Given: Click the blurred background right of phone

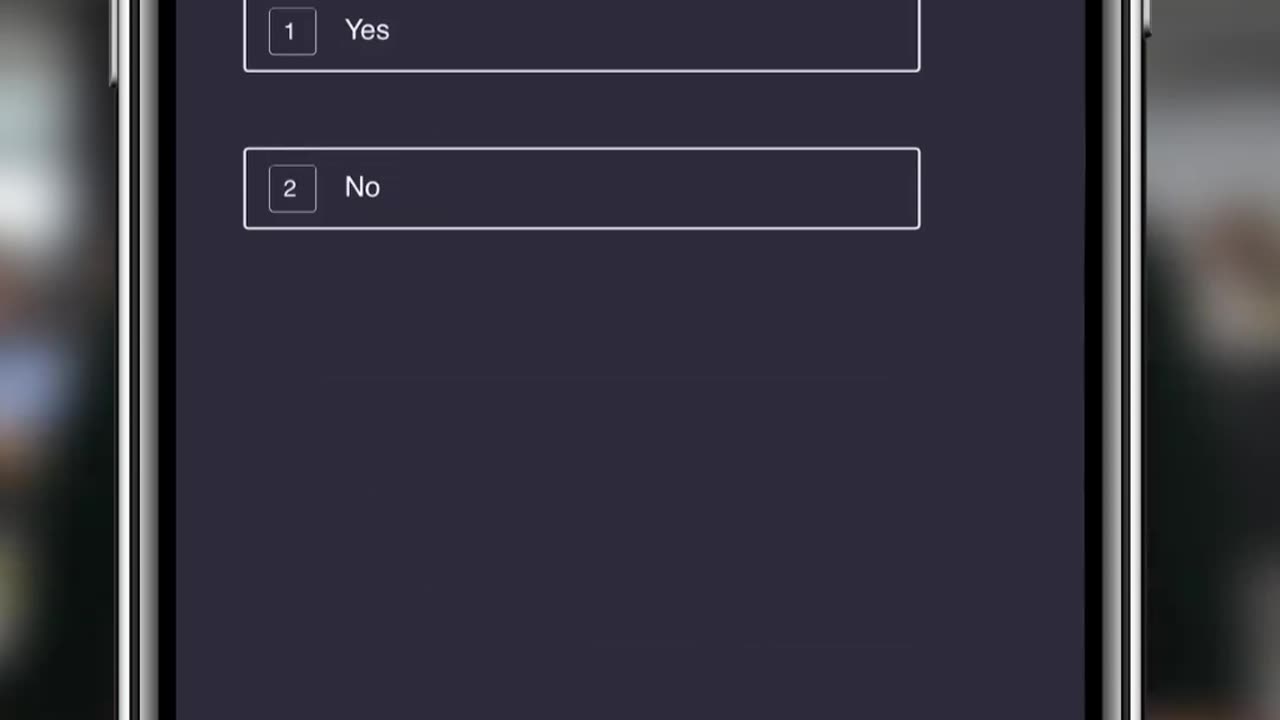Looking at the screenshot, I should pyautogui.click(x=1212, y=360).
